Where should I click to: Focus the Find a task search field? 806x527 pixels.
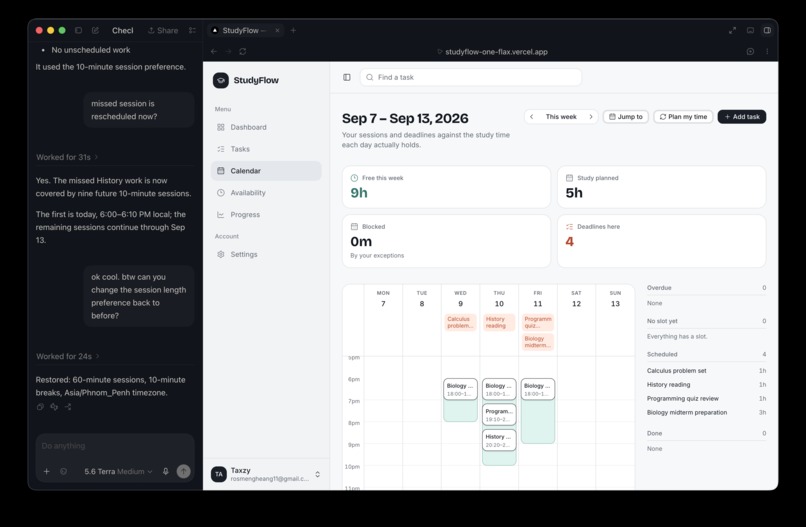coord(471,77)
